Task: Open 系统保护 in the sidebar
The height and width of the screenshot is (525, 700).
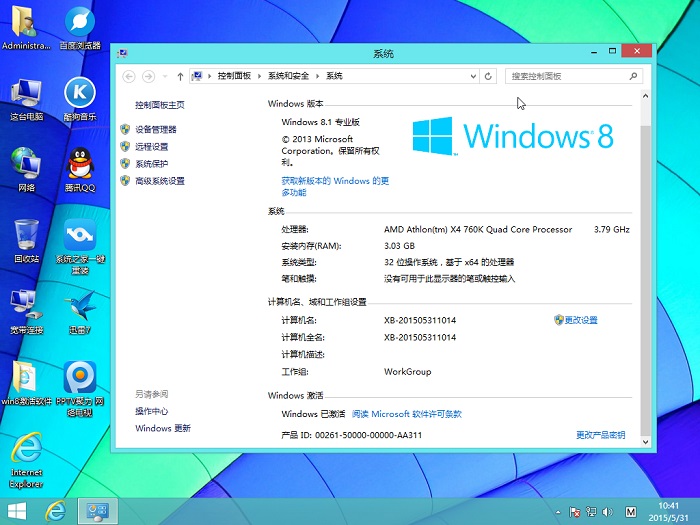Action: 151,164
